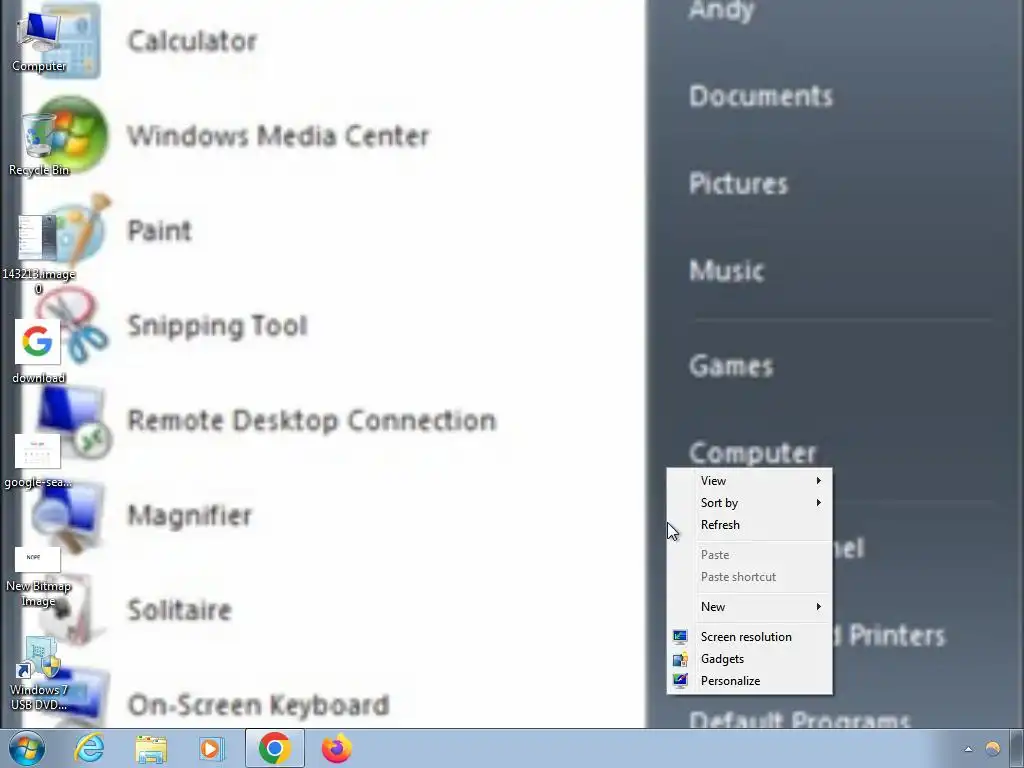The height and width of the screenshot is (768, 1024).
Task: Open Games in the Start menu
Action: pyautogui.click(x=731, y=366)
